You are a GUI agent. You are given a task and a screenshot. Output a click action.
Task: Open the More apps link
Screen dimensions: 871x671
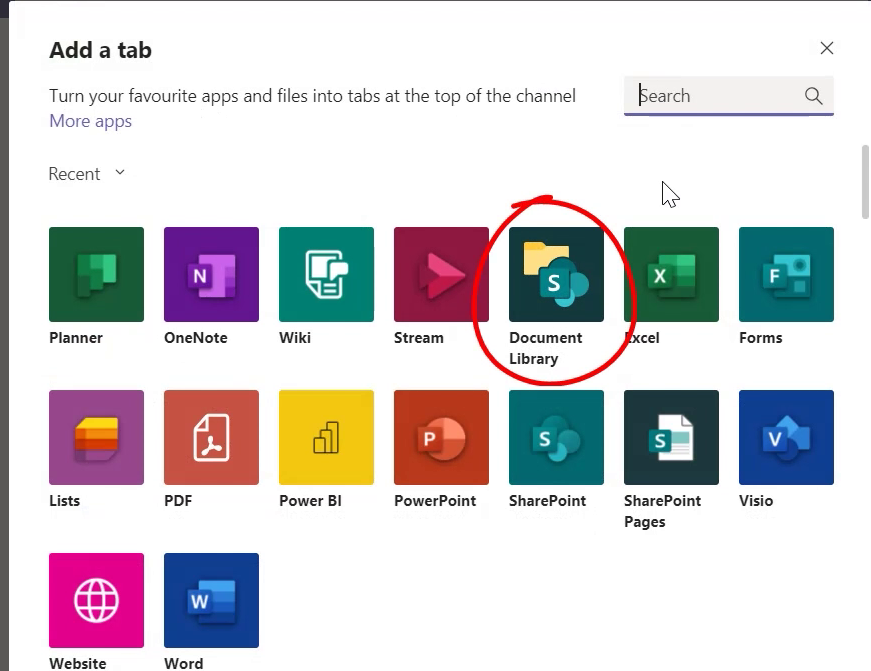(x=91, y=121)
